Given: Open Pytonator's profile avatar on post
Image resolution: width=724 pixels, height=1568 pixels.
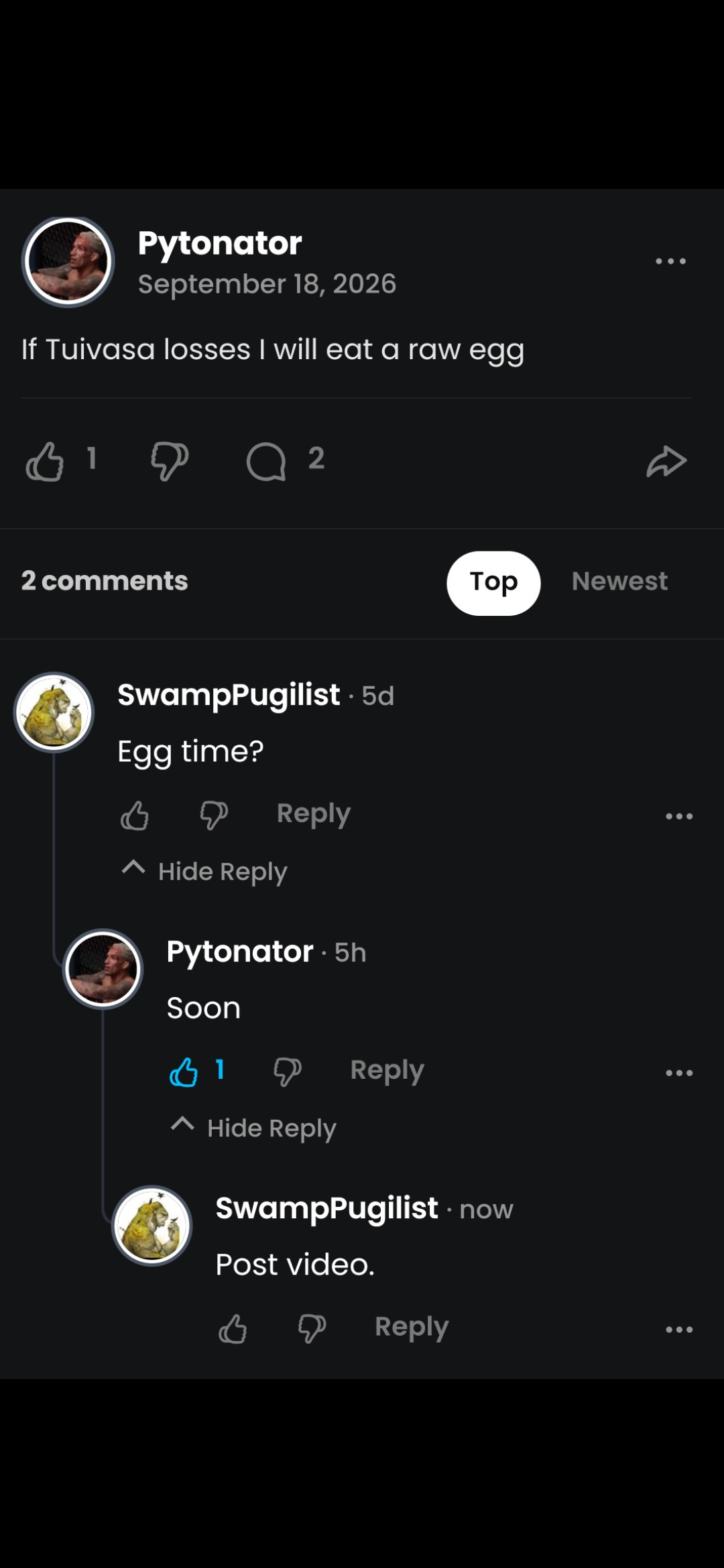Looking at the screenshot, I should coord(68,261).
